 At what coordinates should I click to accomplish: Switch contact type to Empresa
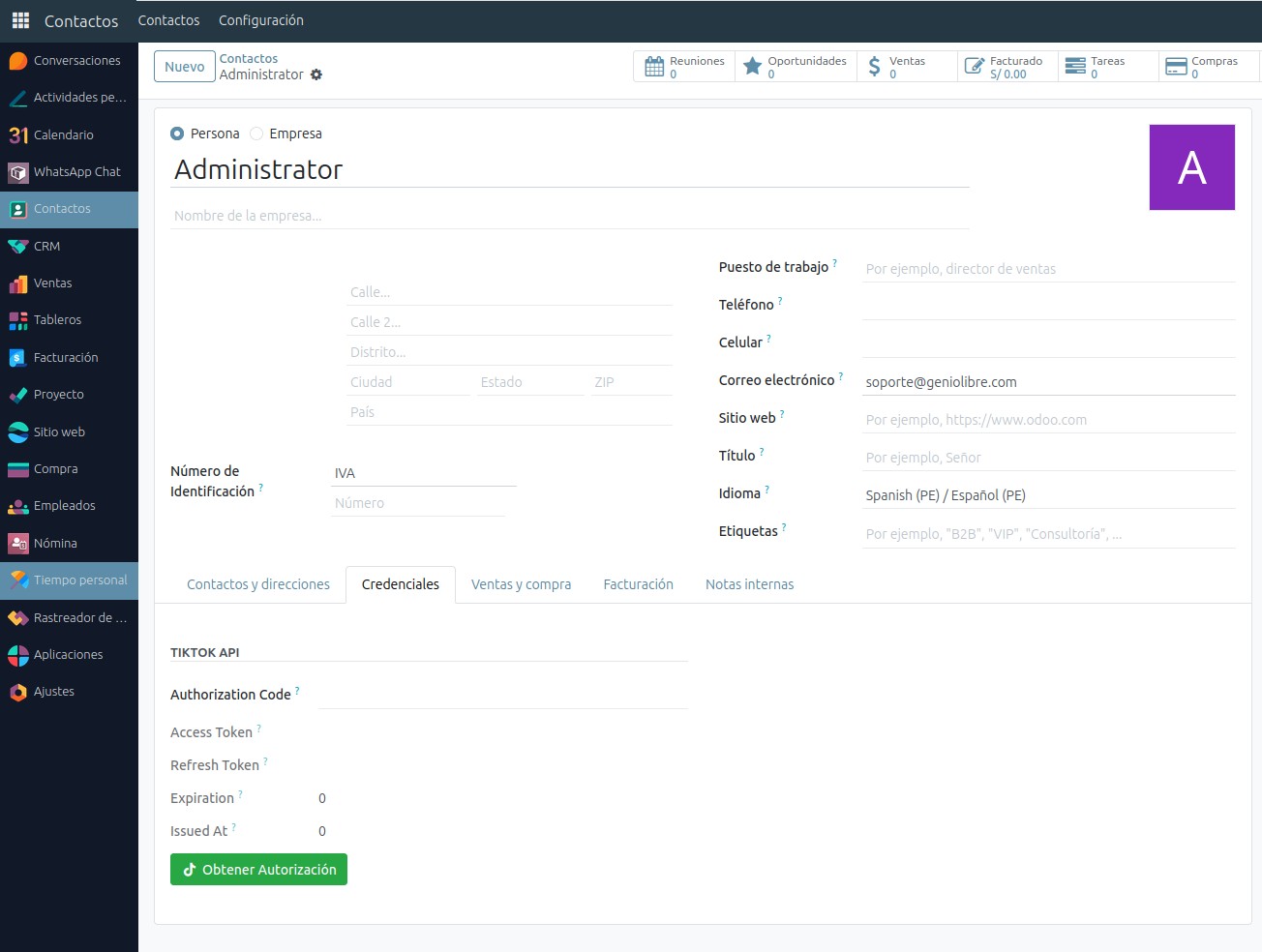tap(255, 134)
